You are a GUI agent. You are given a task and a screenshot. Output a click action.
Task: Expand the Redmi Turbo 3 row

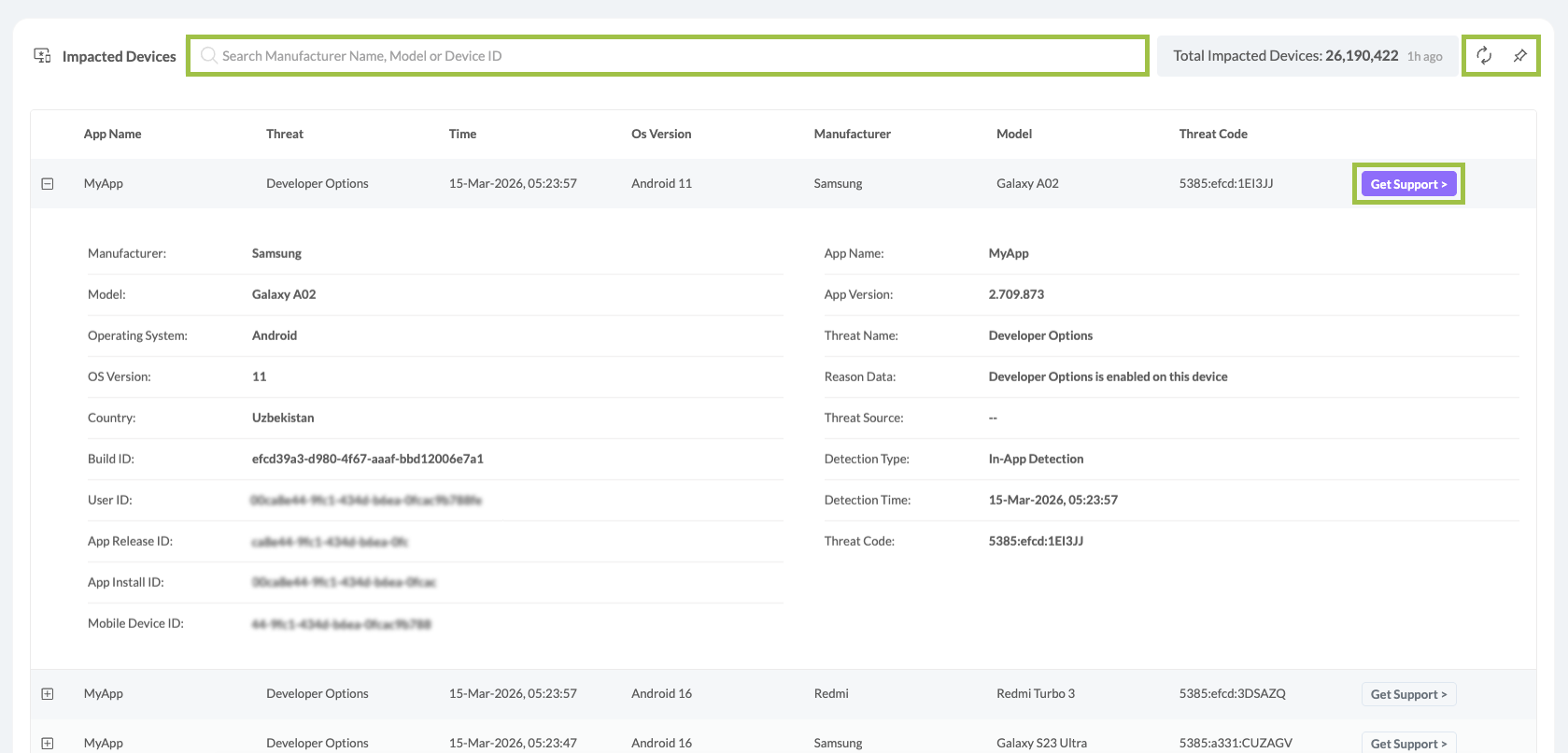[48, 694]
